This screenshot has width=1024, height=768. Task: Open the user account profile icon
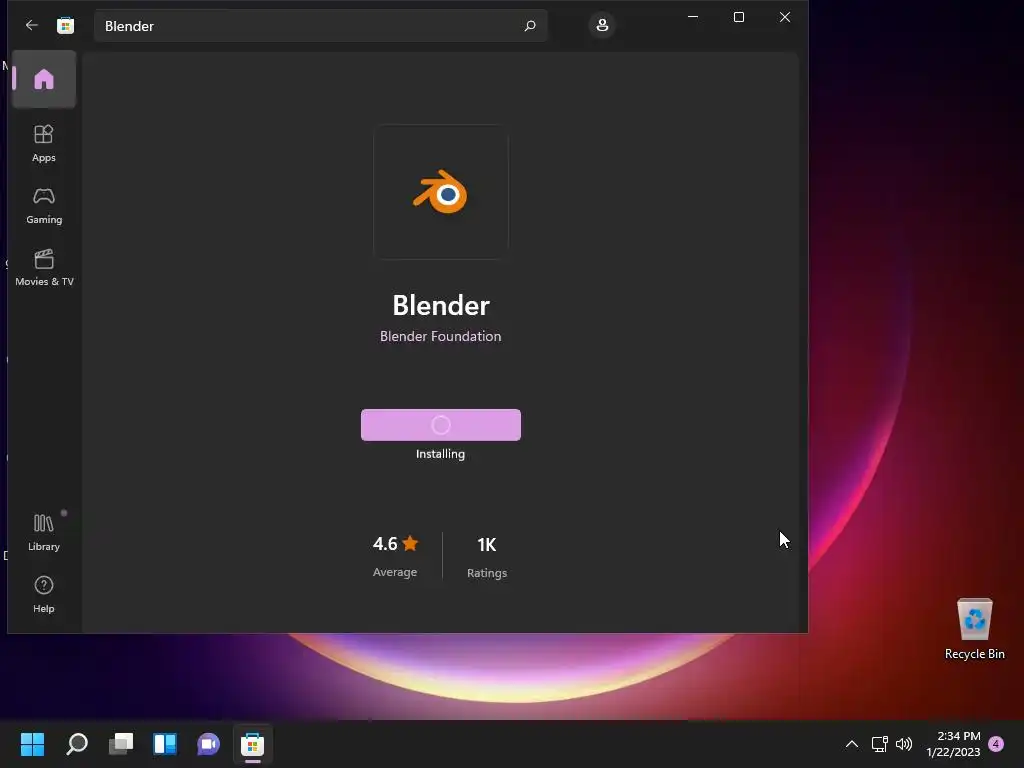coord(602,25)
